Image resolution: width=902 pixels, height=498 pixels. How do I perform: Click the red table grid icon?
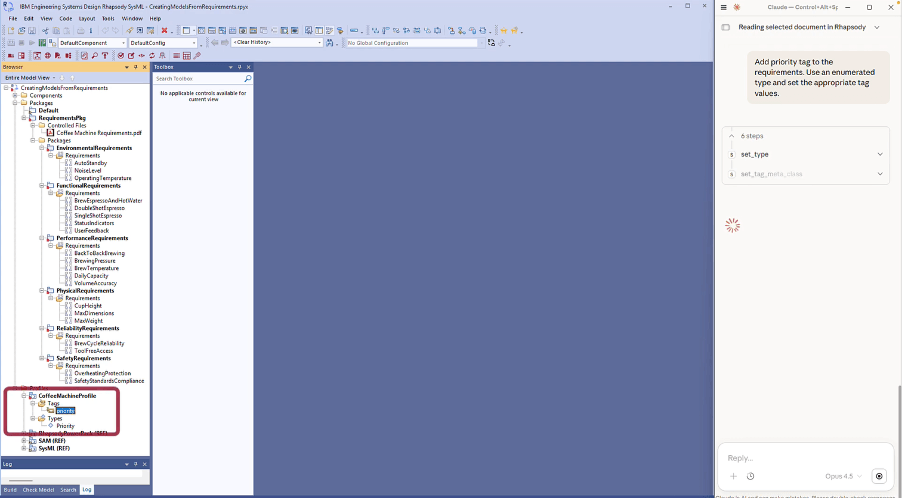pos(187,55)
